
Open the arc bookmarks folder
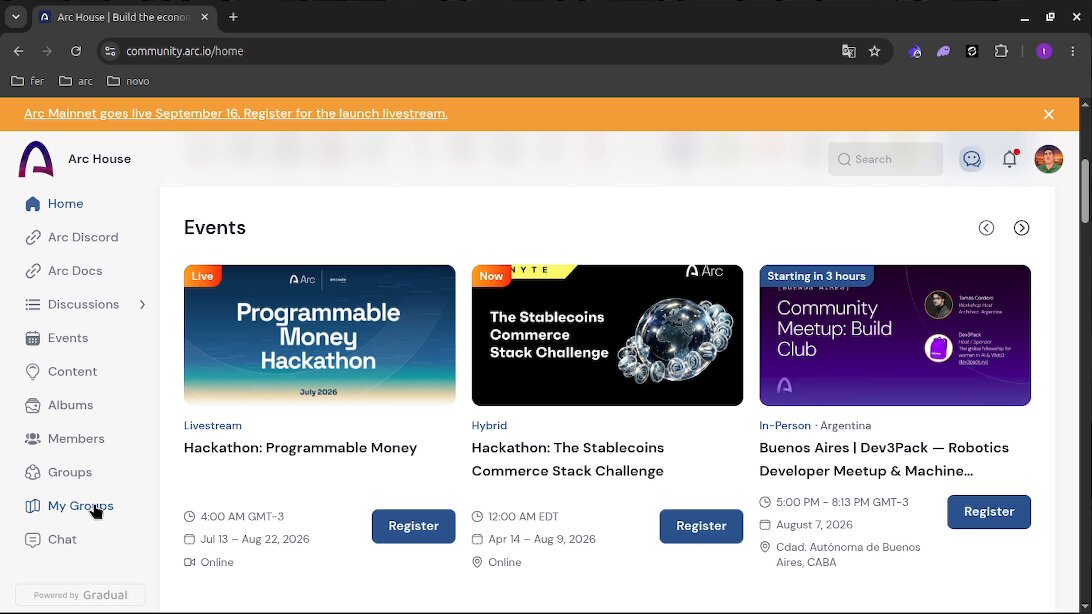click(76, 81)
